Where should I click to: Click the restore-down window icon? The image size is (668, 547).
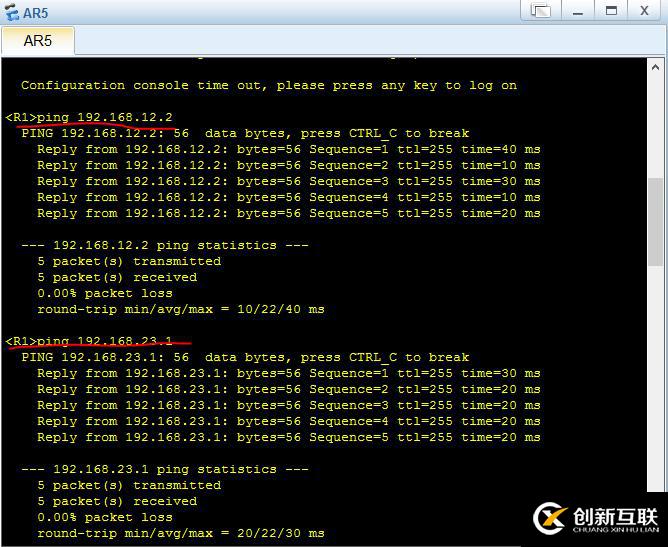(541, 10)
